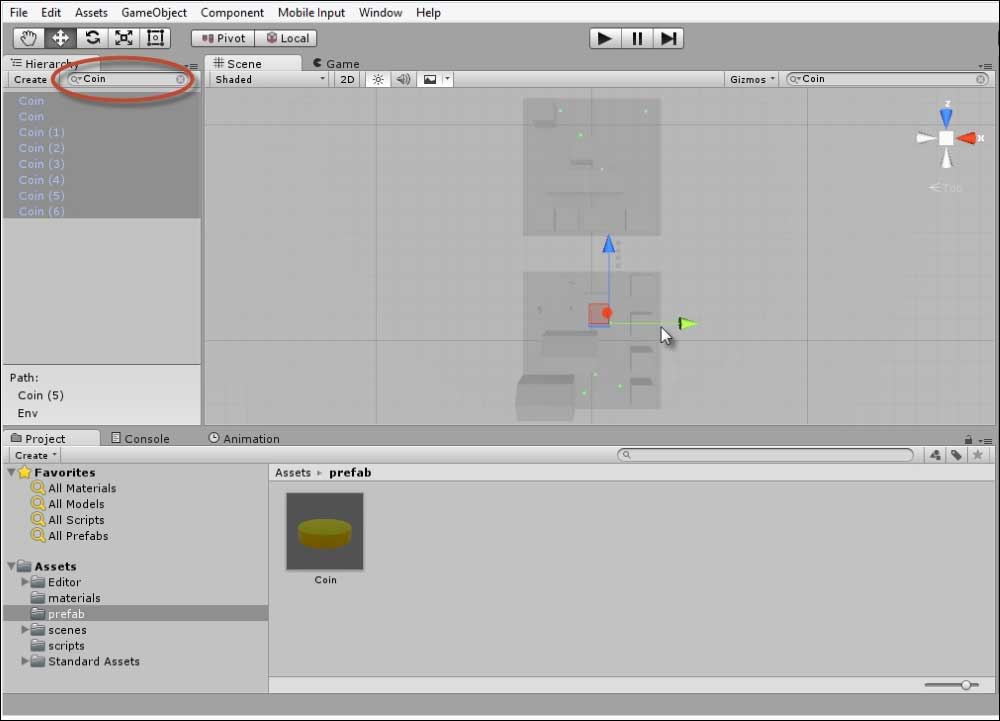Viewport: 1000px width, 721px height.
Task: Open Project Create dropdown
Action: [x=35, y=455]
